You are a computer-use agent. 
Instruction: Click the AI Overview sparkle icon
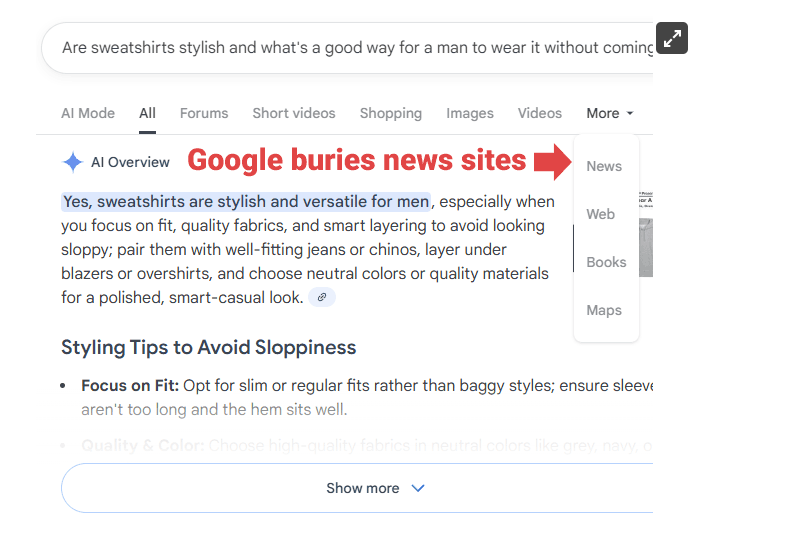click(x=72, y=162)
